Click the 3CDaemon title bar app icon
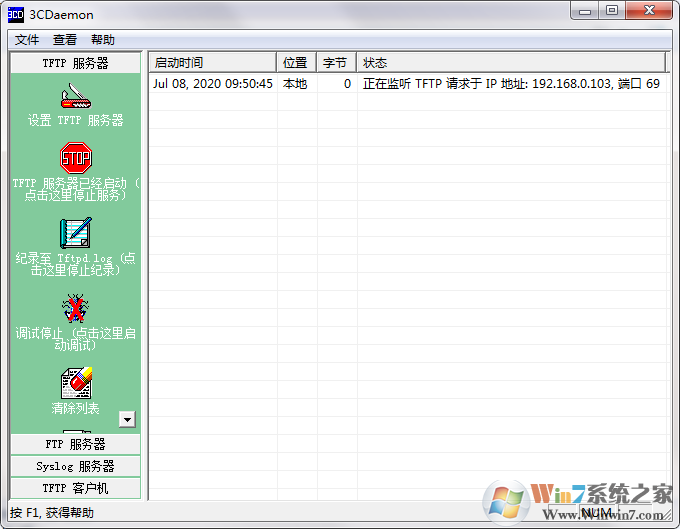 click(x=15, y=14)
